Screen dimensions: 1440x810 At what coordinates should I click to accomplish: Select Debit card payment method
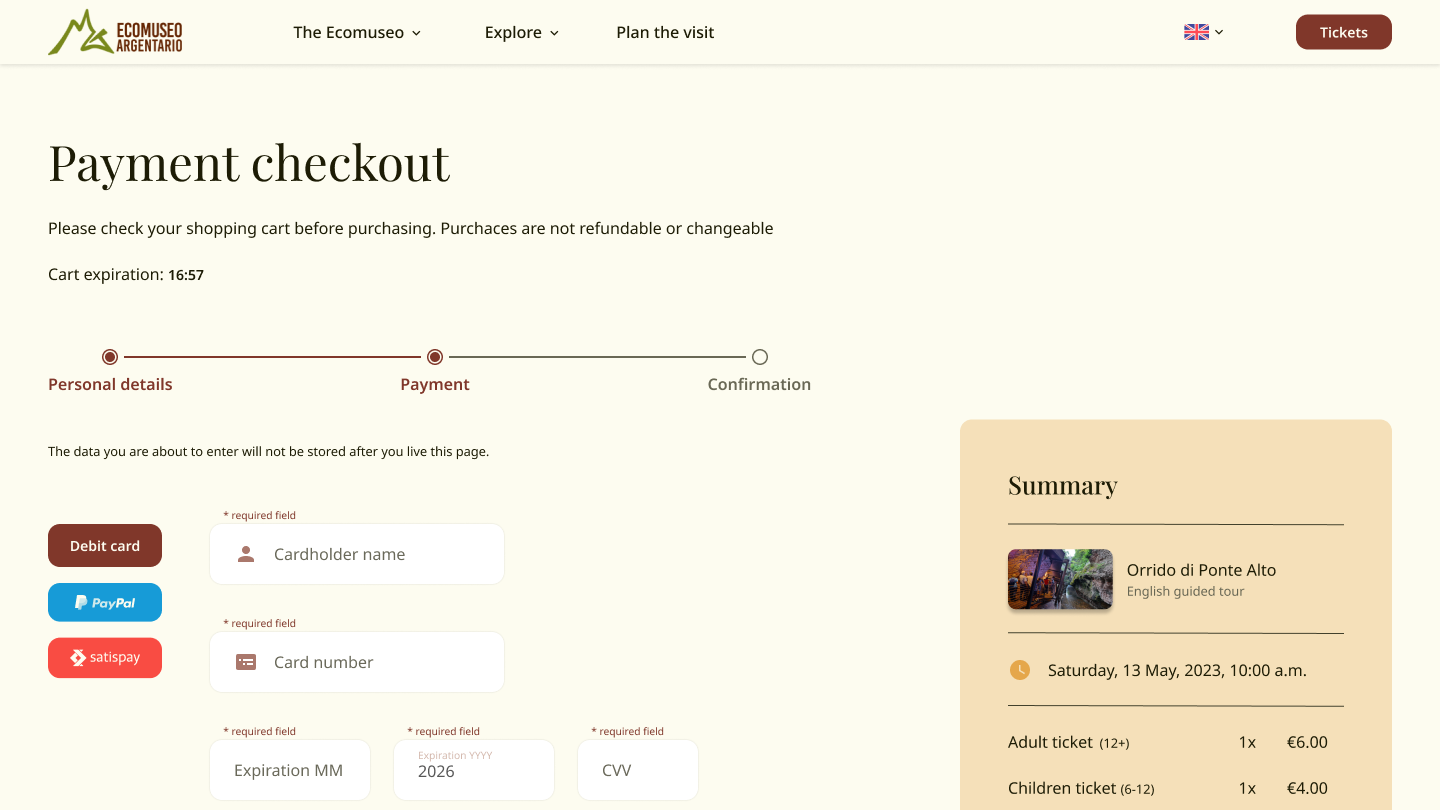[105, 546]
